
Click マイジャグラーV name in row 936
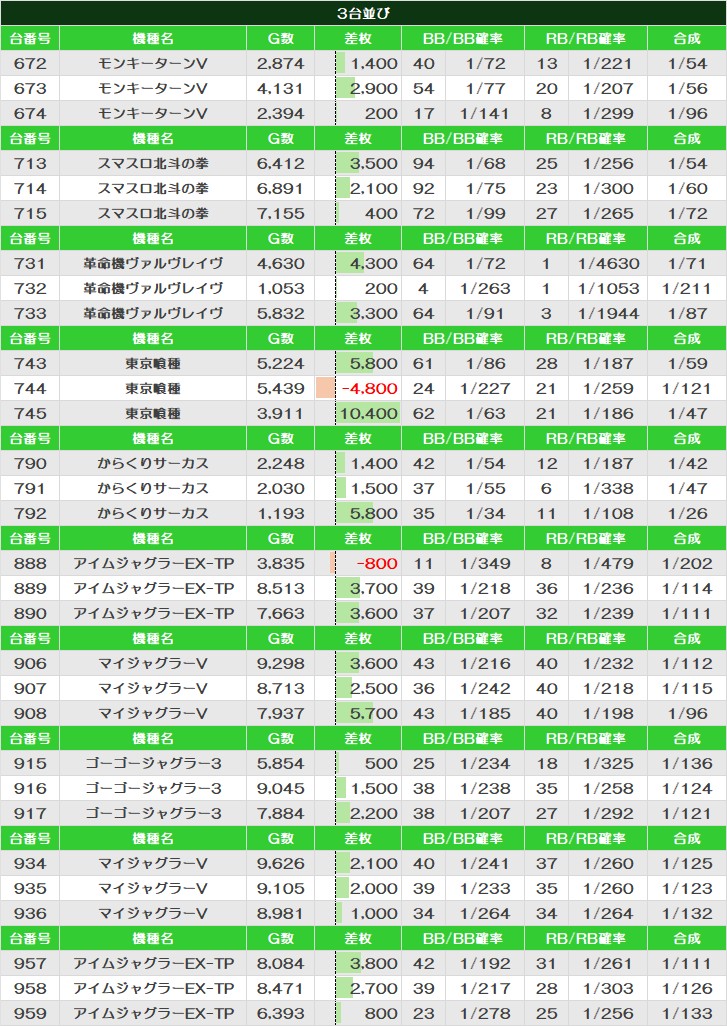(x=152, y=913)
